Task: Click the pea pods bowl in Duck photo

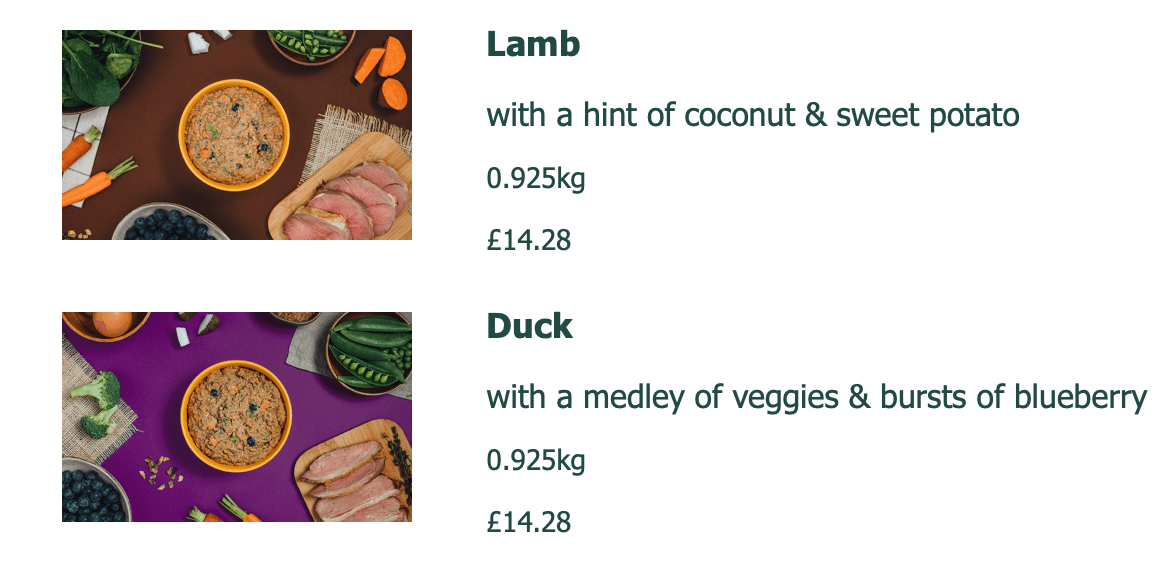Action: coord(368,352)
